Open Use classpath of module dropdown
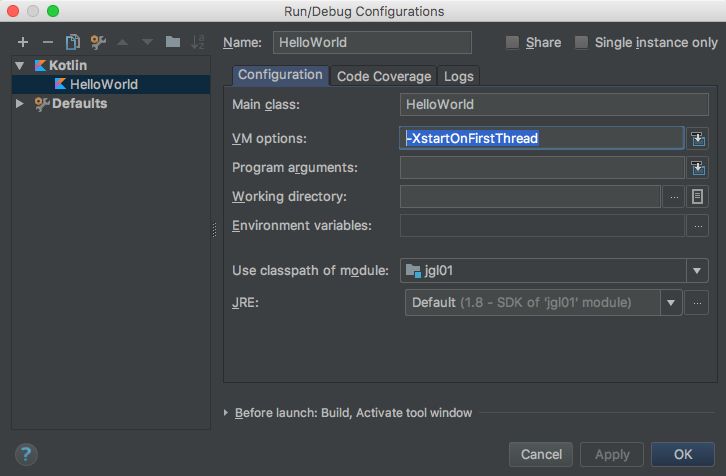726x476 pixels. click(x=697, y=270)
